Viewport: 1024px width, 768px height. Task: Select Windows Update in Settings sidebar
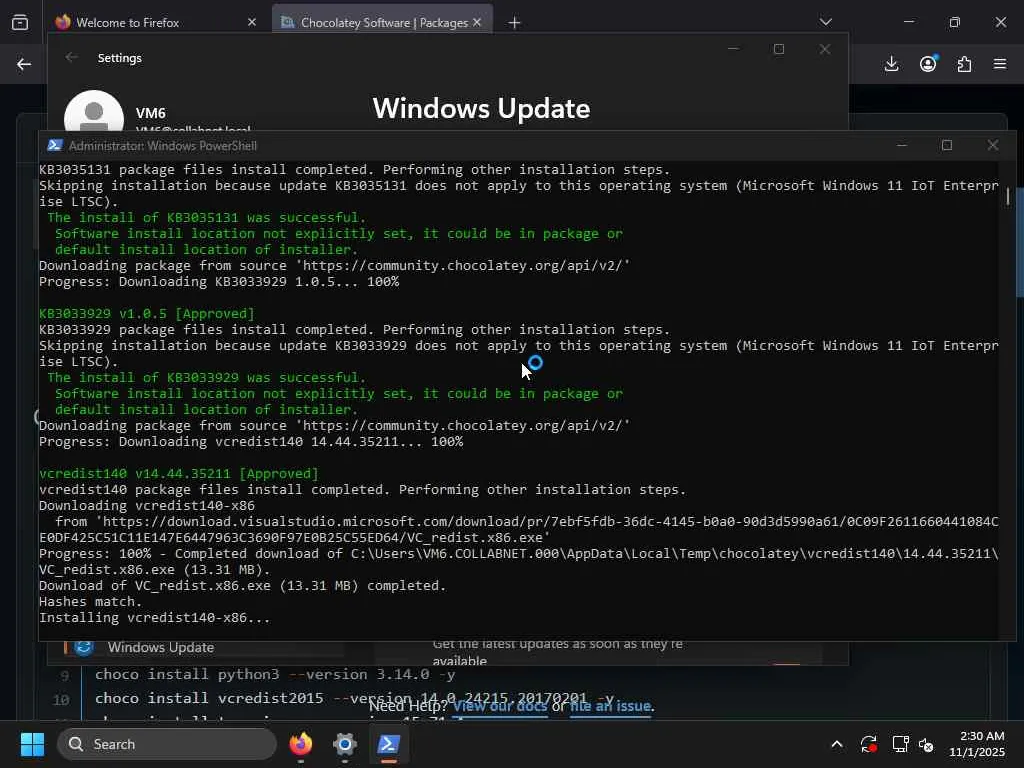tap(161, 647)
